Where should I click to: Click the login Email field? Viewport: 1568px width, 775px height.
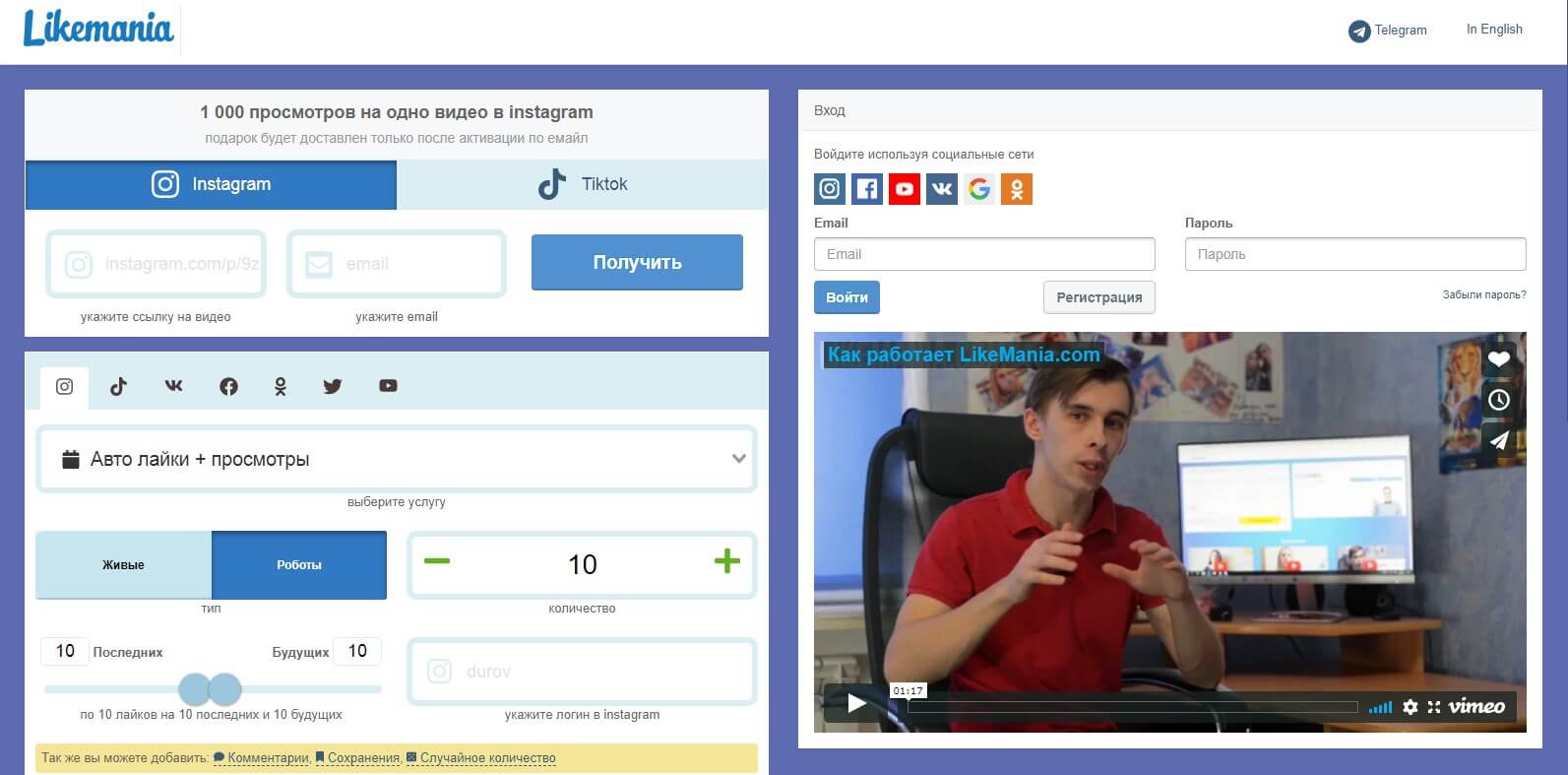(984, 254)
